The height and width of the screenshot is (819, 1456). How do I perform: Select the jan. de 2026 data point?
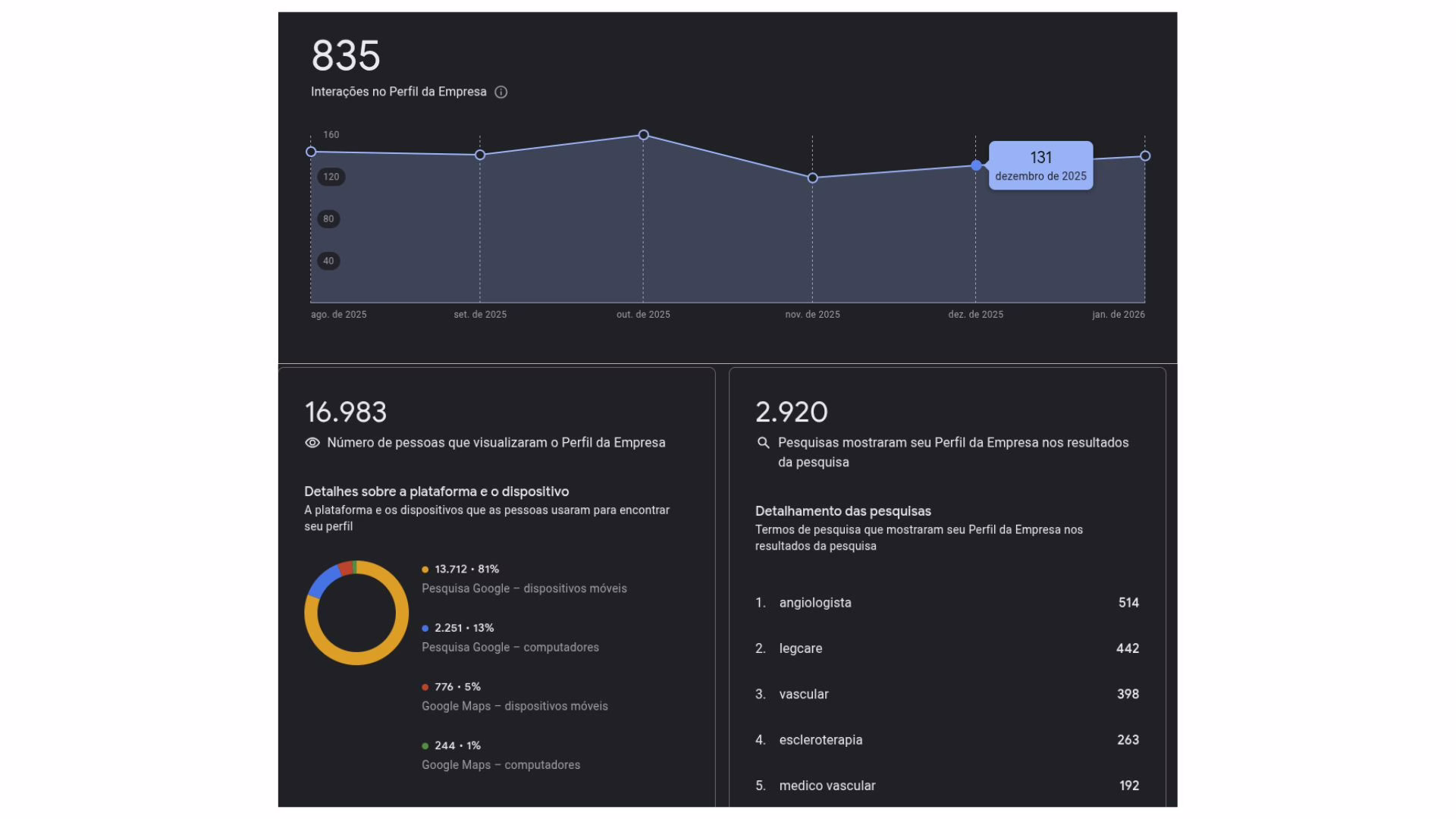(x=1145, y=156)
